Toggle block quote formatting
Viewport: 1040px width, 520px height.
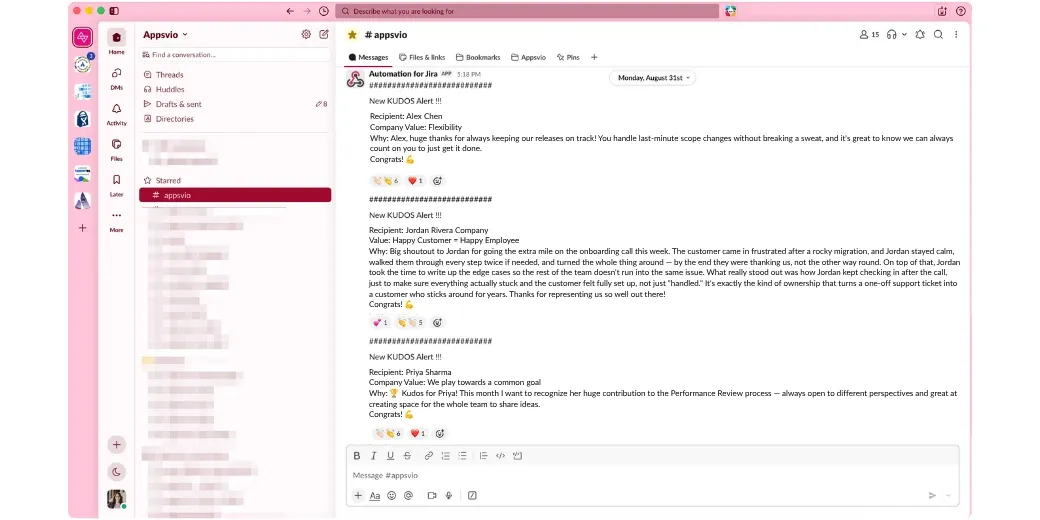point(484,456)
